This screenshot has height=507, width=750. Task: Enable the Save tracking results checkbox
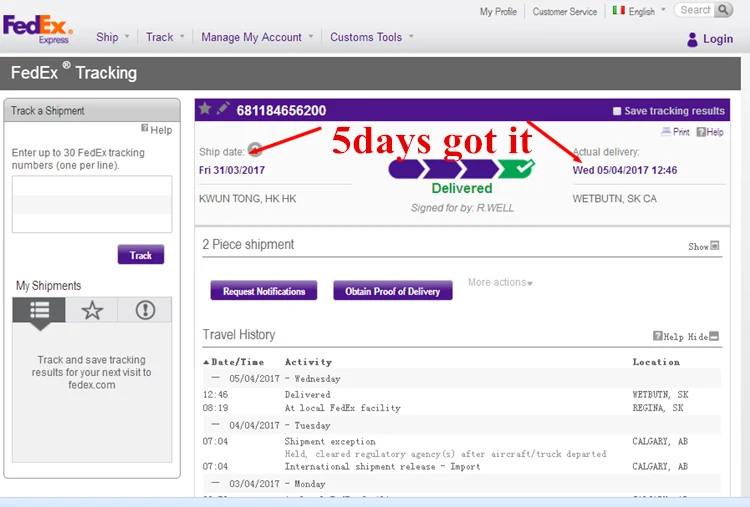tap(617, 111)
